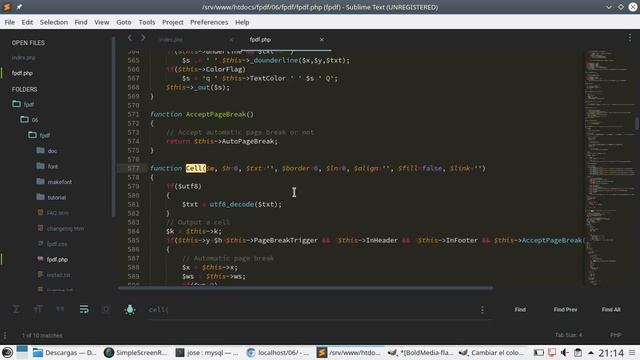
Task: Open the Edit menu
Action: pyautogui.click(x=27, y=22)
